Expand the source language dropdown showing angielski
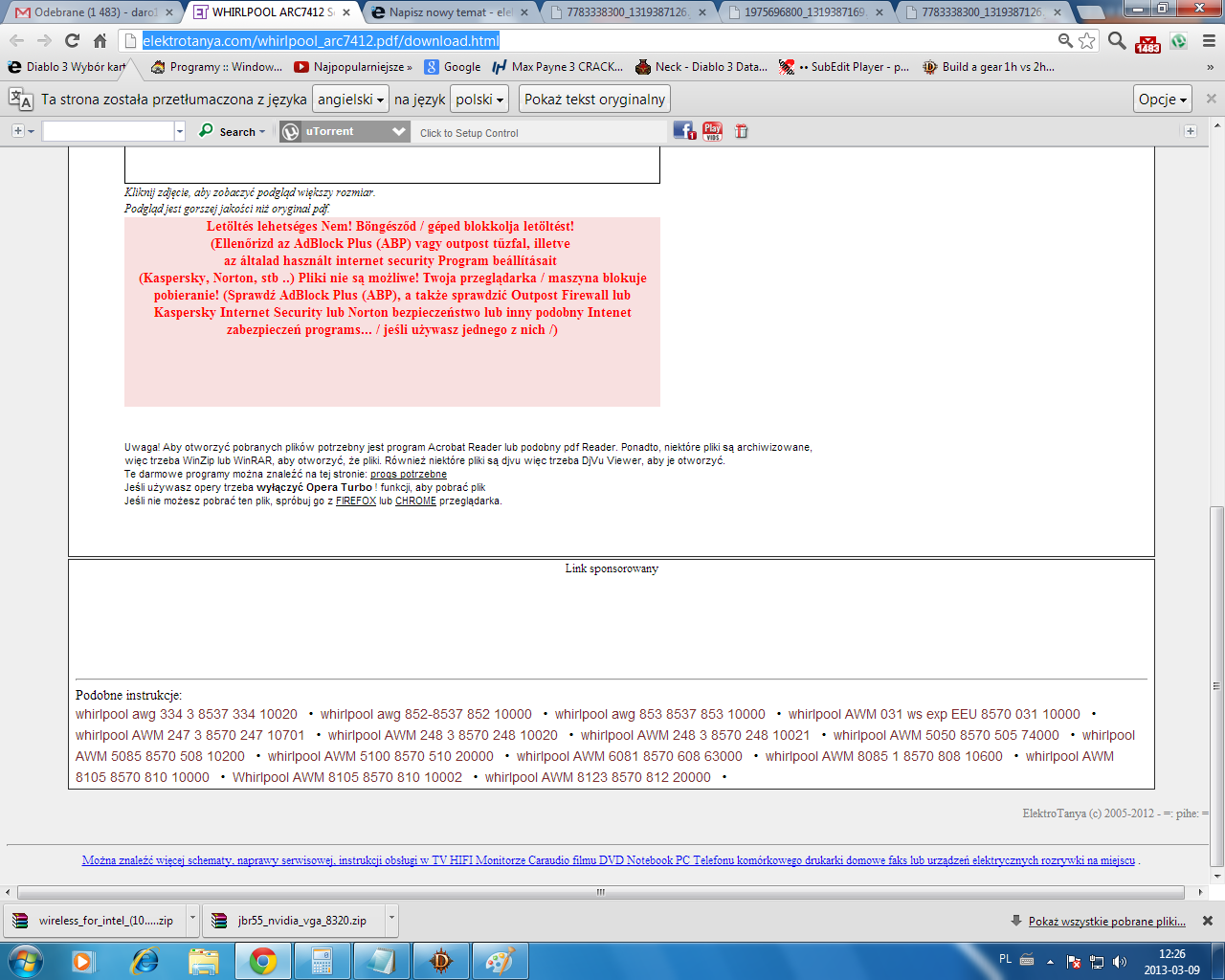This screenshot has height=980, width=1225. coord(351,100)
